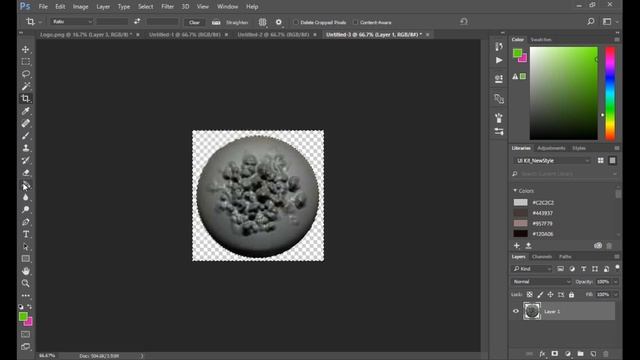Toggle lock all padlock icon
Viewport: 640px width, 360px height.
[x=571, y=294]
